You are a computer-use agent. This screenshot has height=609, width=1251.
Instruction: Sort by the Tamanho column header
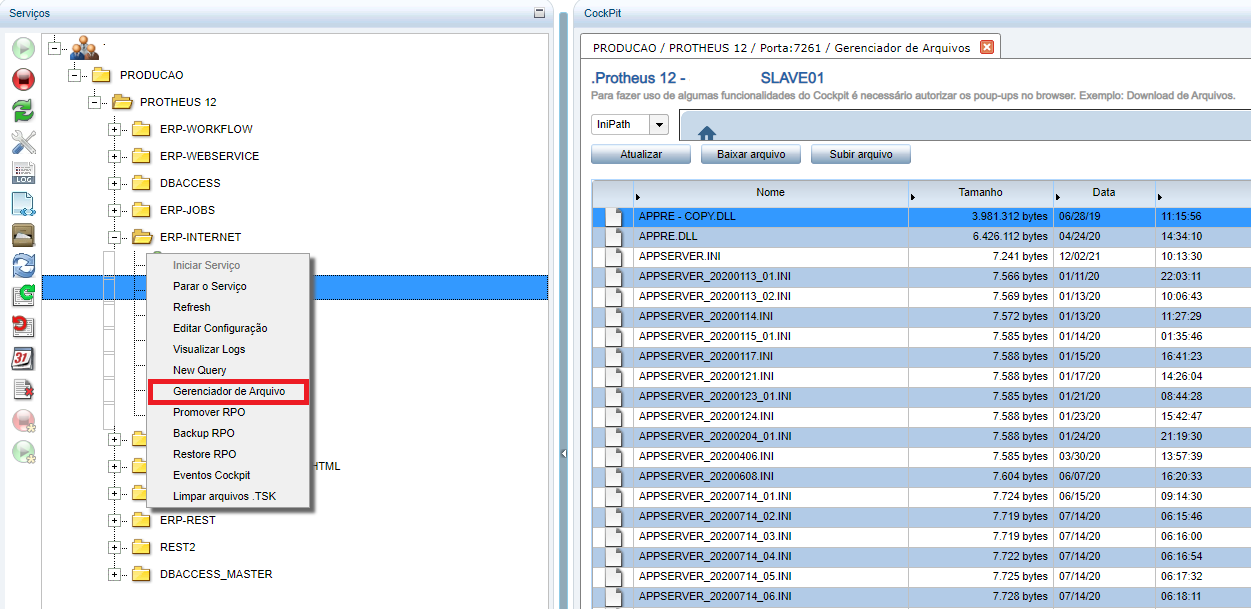(981, 192)
